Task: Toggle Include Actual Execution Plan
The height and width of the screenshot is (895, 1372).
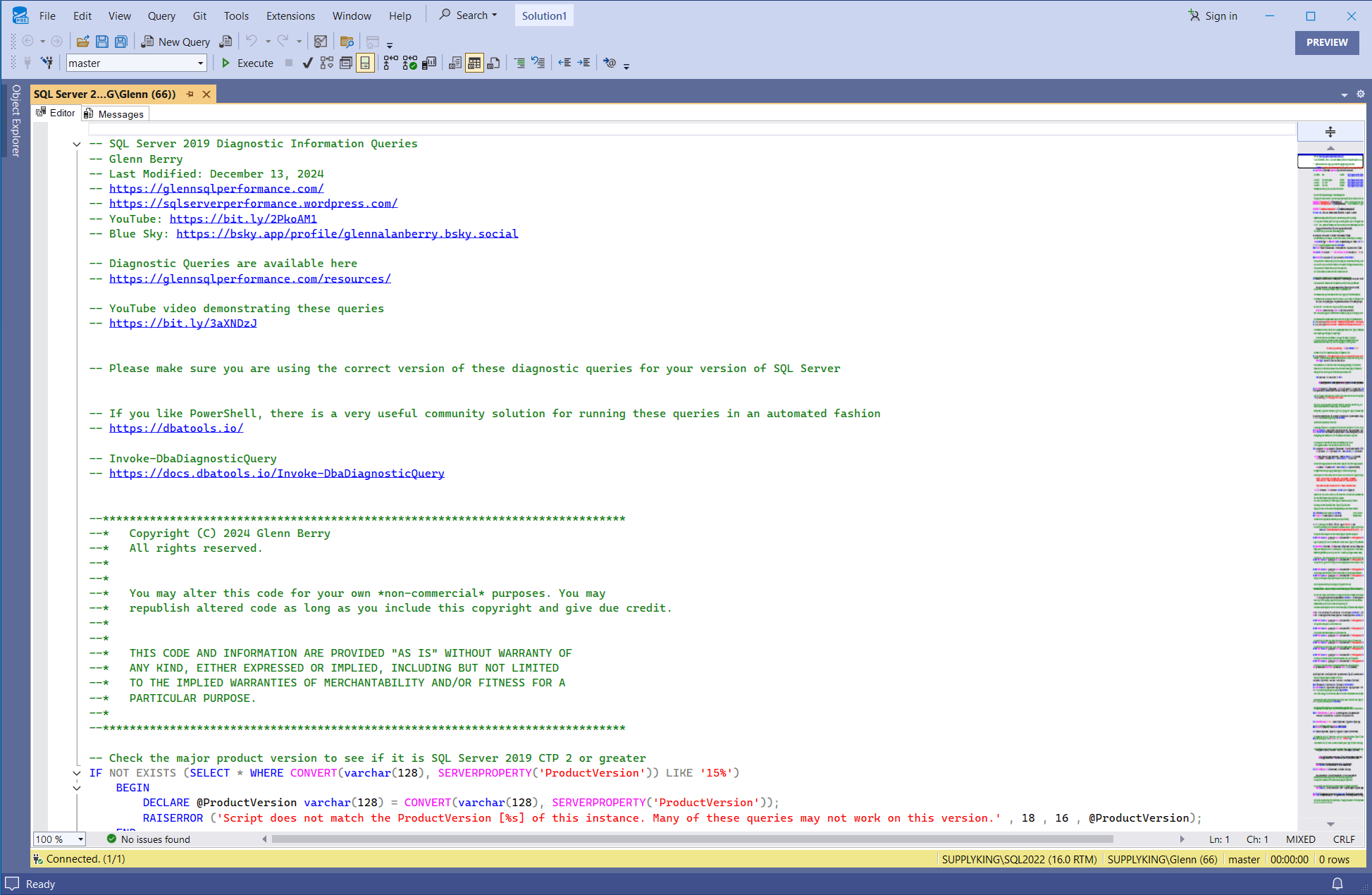Action: click(x=390, y=63)
